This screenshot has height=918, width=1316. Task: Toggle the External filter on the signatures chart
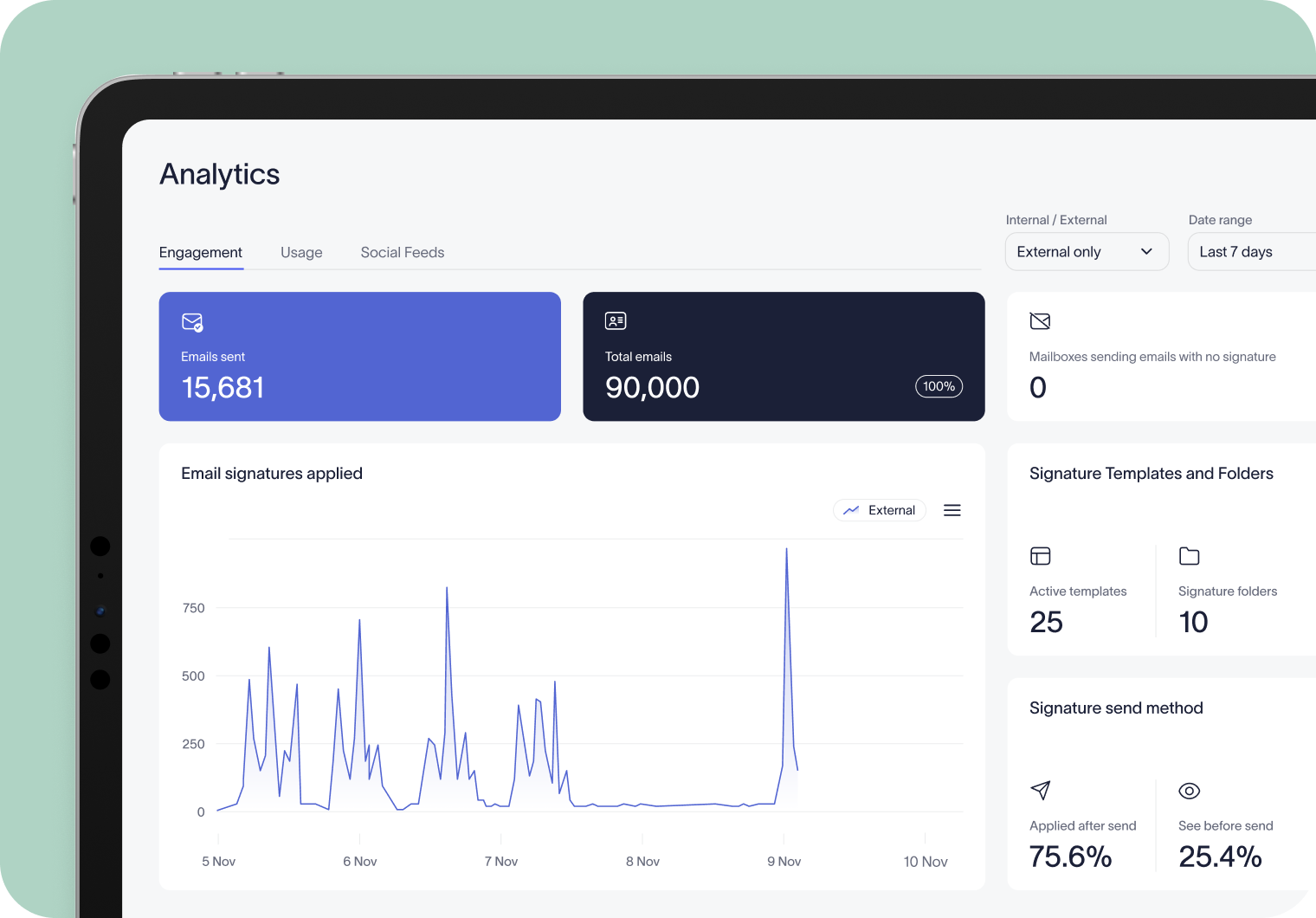(x=880, y=510)
